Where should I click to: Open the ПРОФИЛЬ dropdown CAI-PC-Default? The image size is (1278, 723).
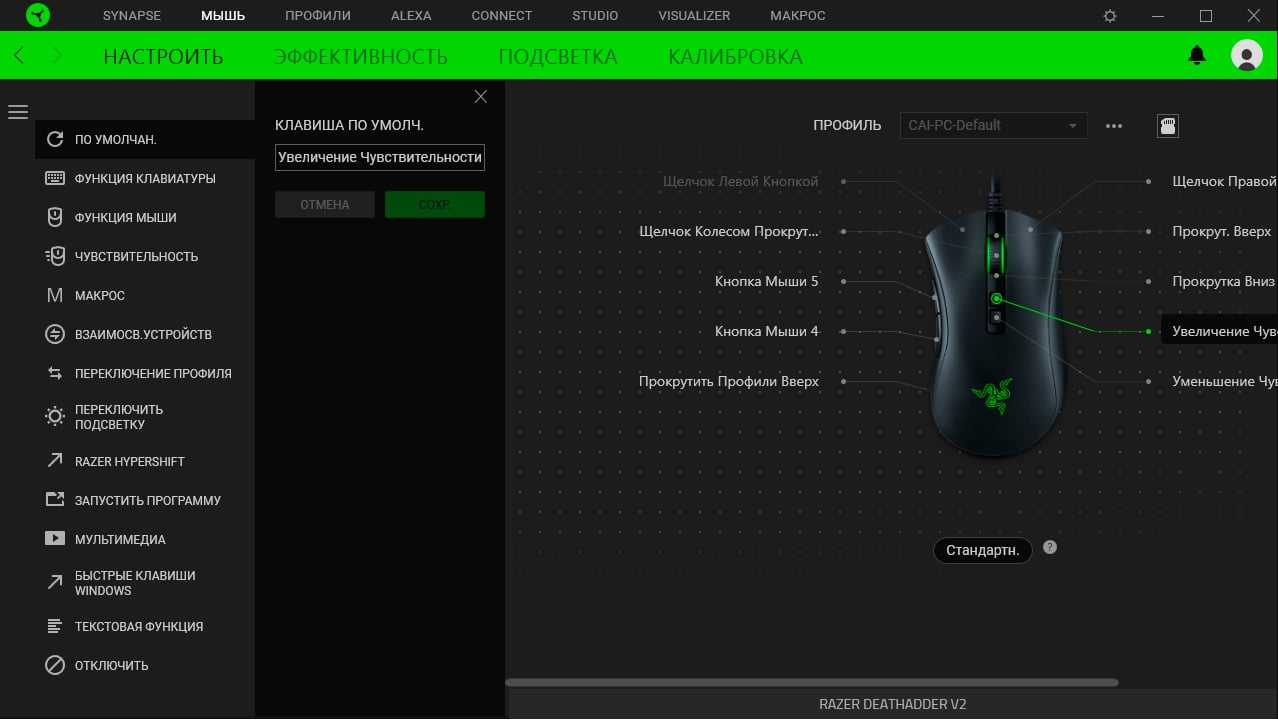[x=992, y=125]
